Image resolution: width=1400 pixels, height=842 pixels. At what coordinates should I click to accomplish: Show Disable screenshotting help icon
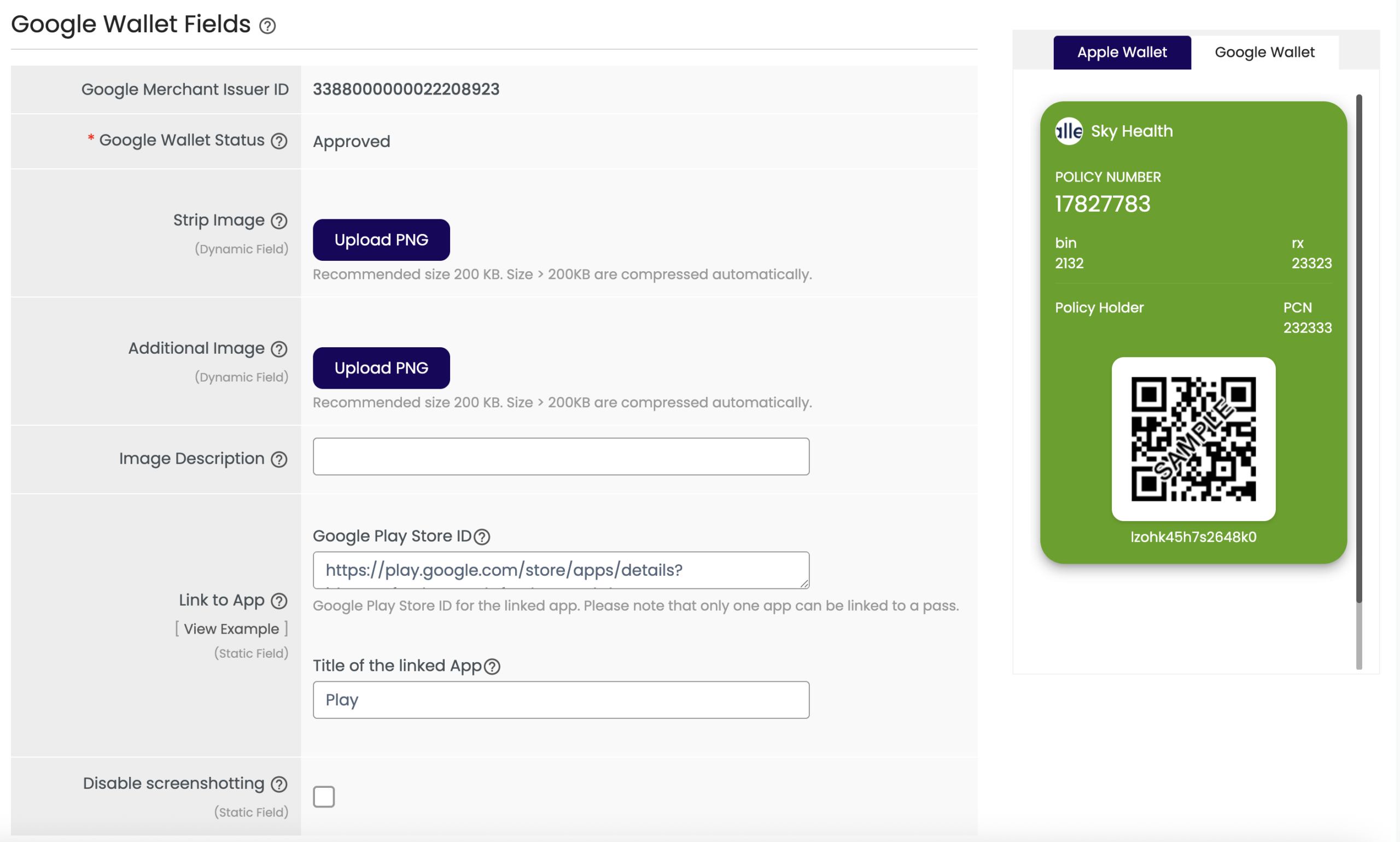279,784
